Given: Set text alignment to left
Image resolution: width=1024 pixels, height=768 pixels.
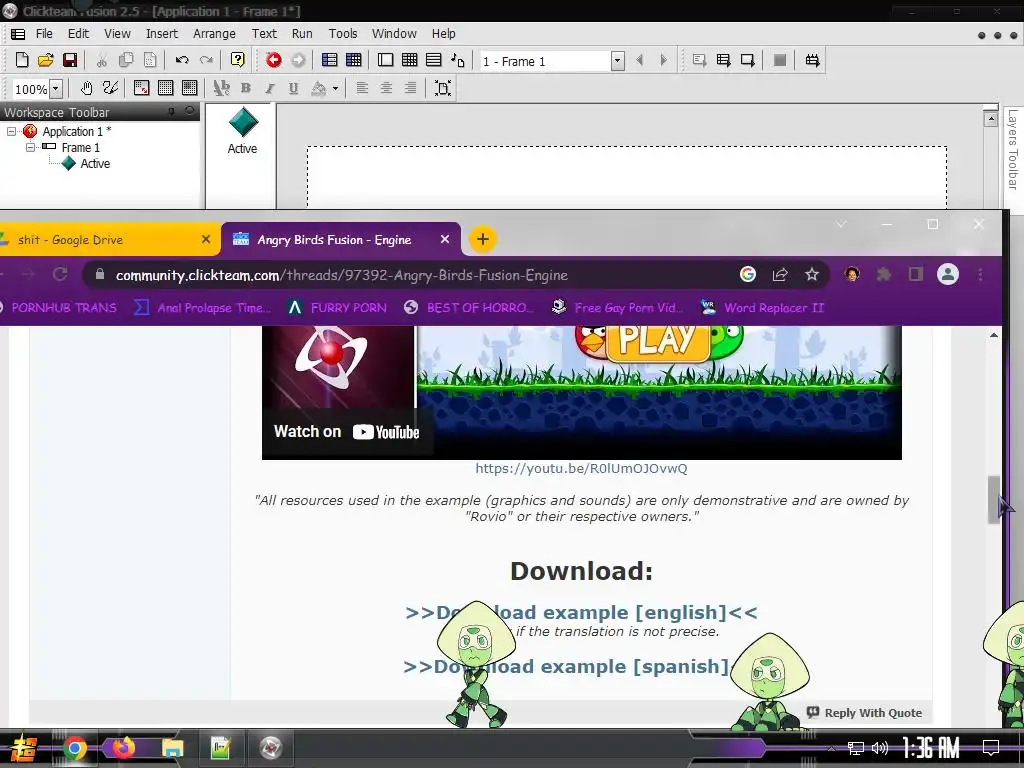Looking at the screenshot, I should click(362, 88).
